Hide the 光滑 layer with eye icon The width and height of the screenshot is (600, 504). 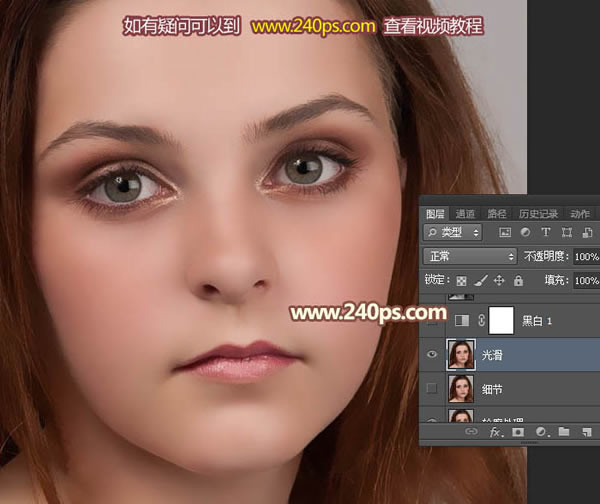432,353
